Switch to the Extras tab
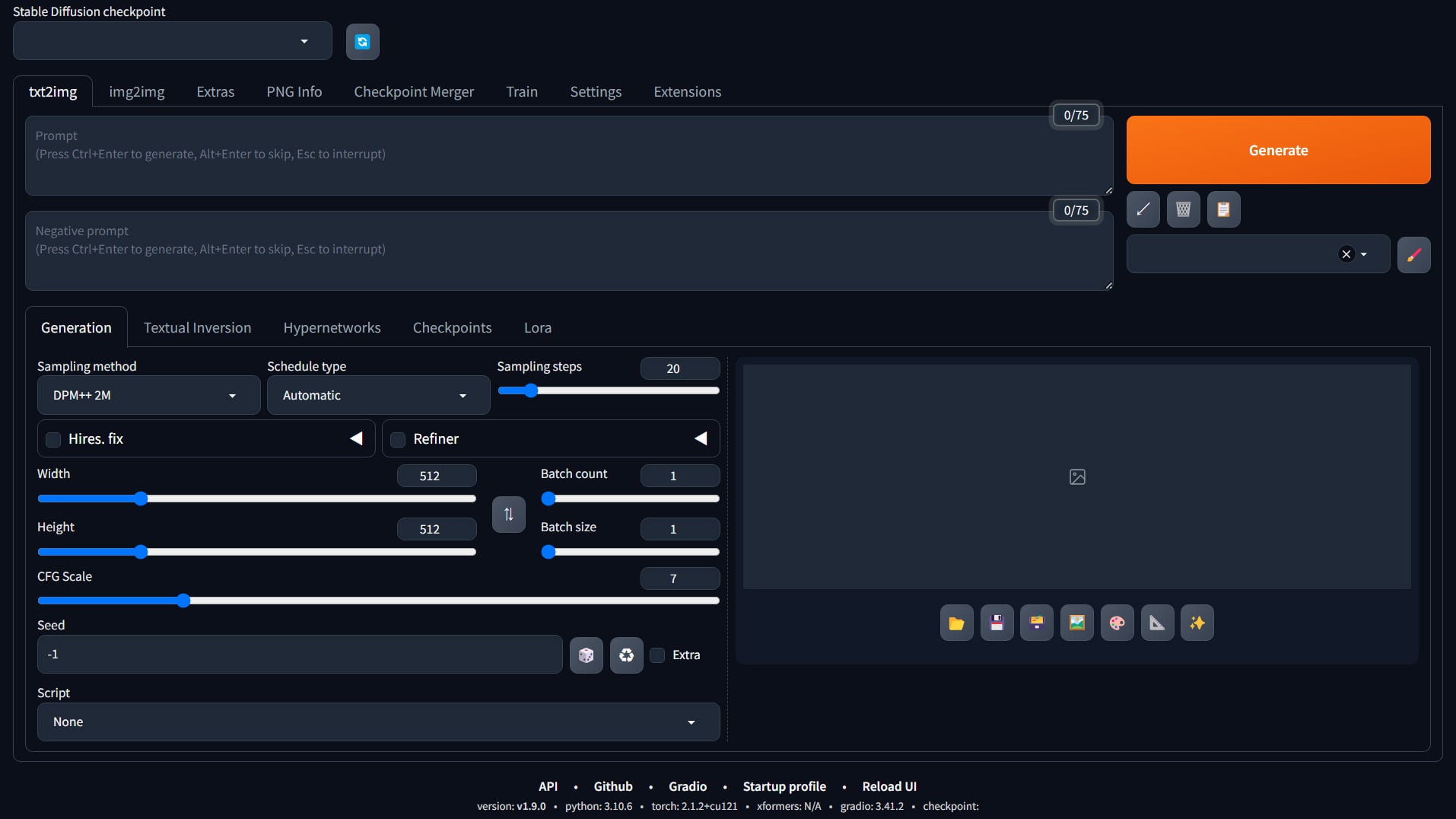The width and height of the screenshot is (1456, 819). click(x=215, y=91)
